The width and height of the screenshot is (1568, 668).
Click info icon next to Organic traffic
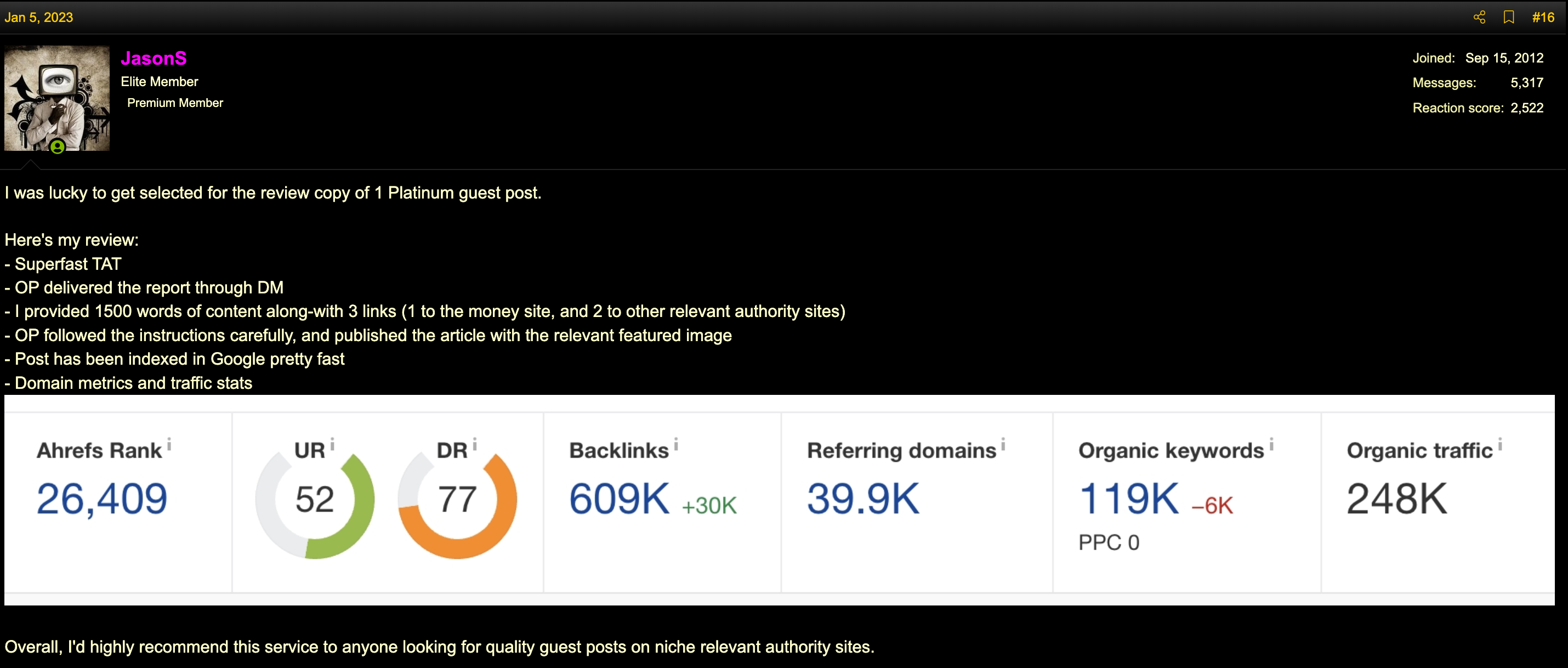(x=1500, y=445)
